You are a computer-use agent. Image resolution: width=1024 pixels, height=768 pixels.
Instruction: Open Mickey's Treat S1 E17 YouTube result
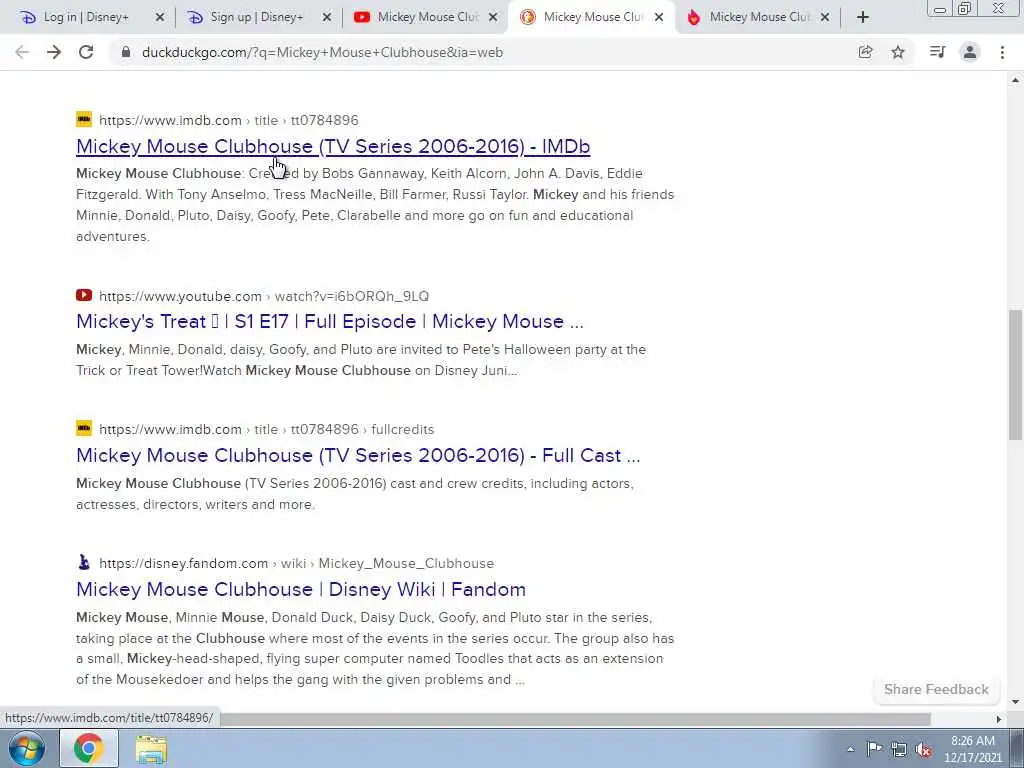pos(330,322)
